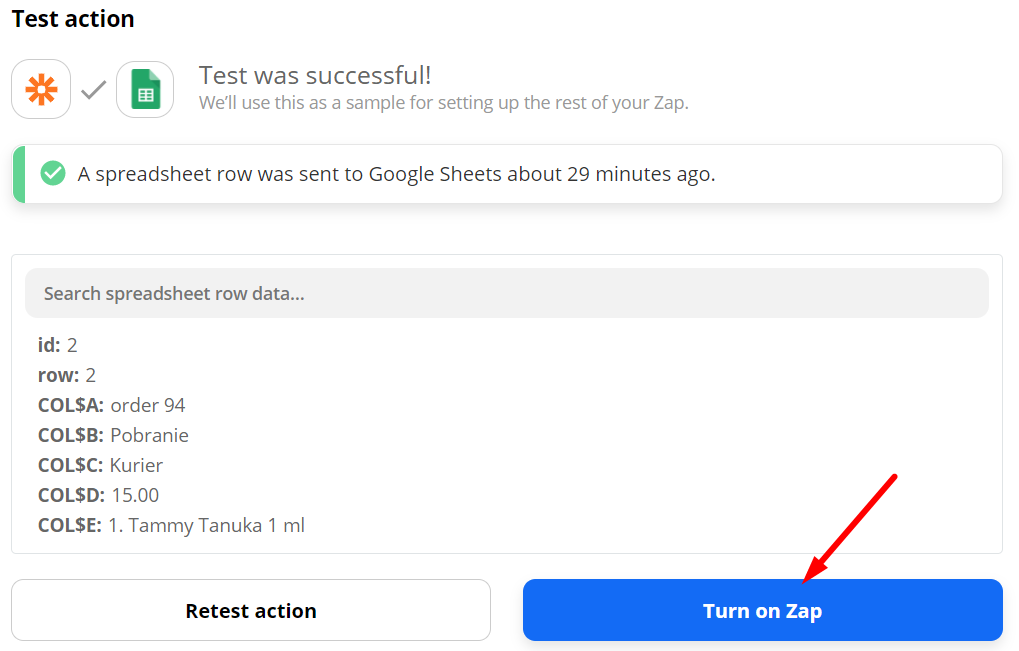Click the COL$A order 94 value

(110, 404)
